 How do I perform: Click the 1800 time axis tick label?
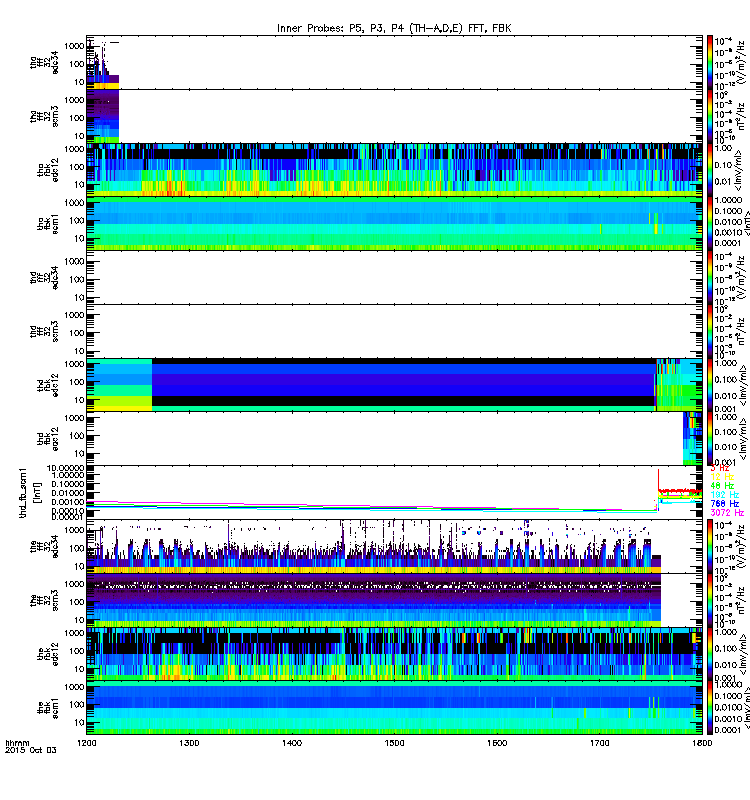702,743
